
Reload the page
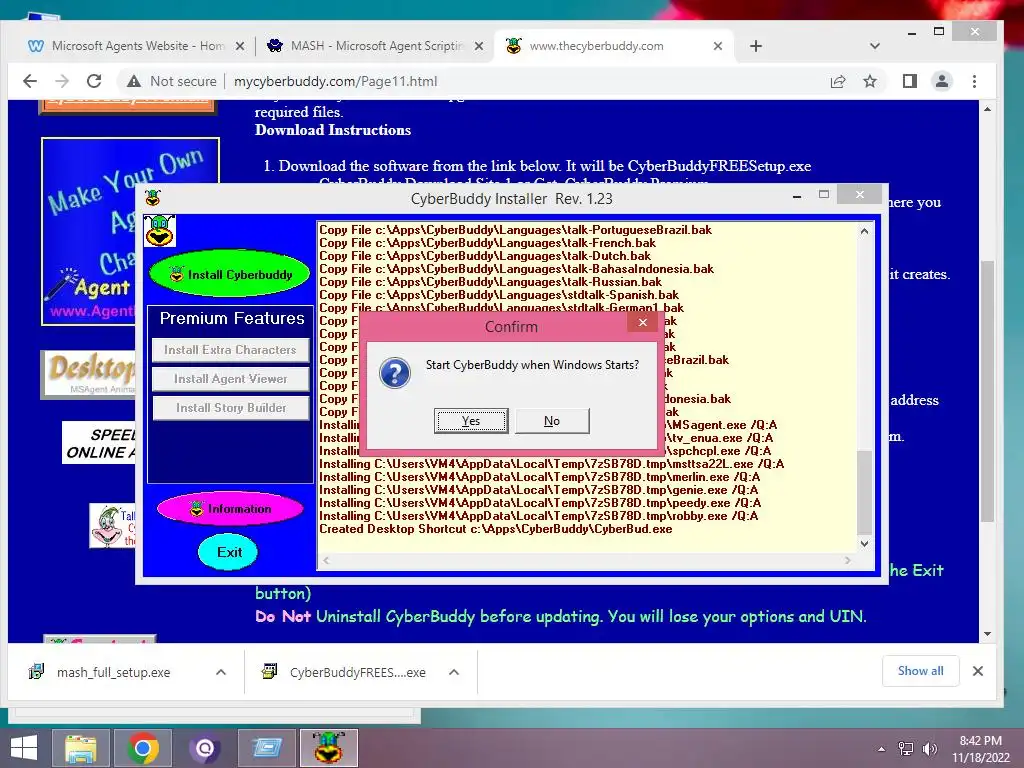pyautogui.click(x=94, y=81)
